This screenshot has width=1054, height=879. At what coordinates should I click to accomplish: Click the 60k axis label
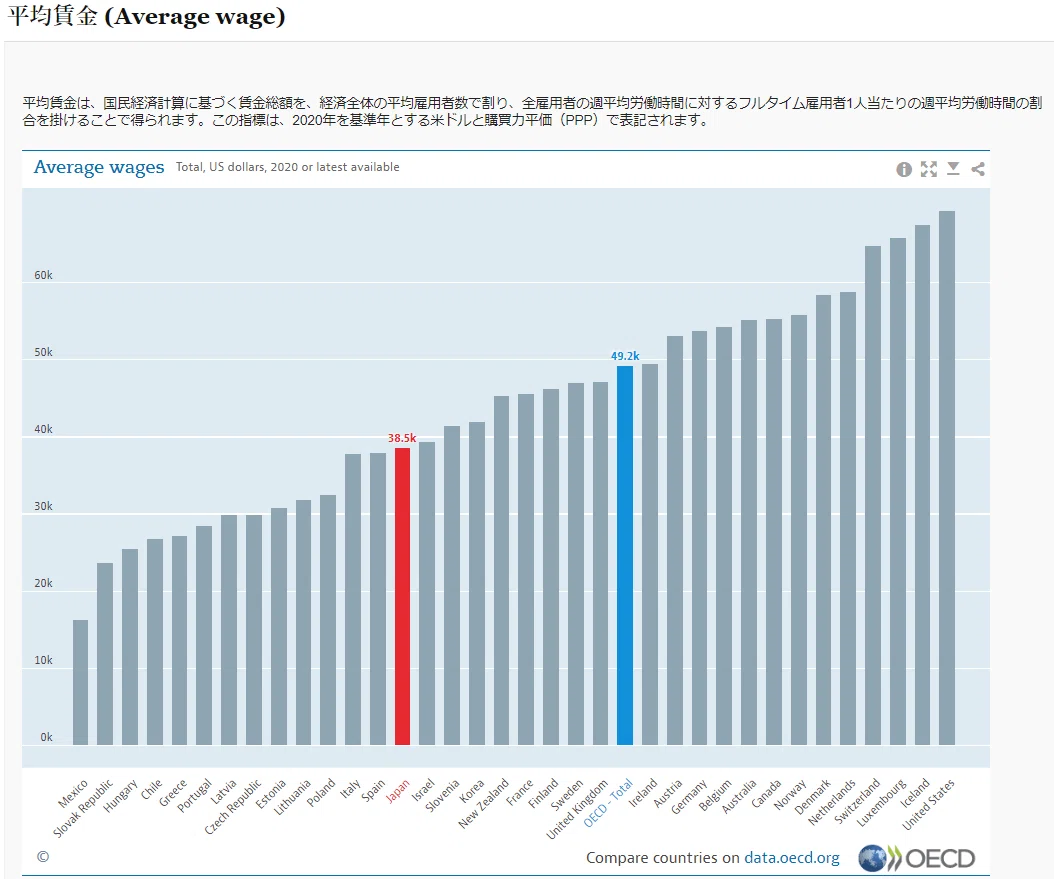43,276
